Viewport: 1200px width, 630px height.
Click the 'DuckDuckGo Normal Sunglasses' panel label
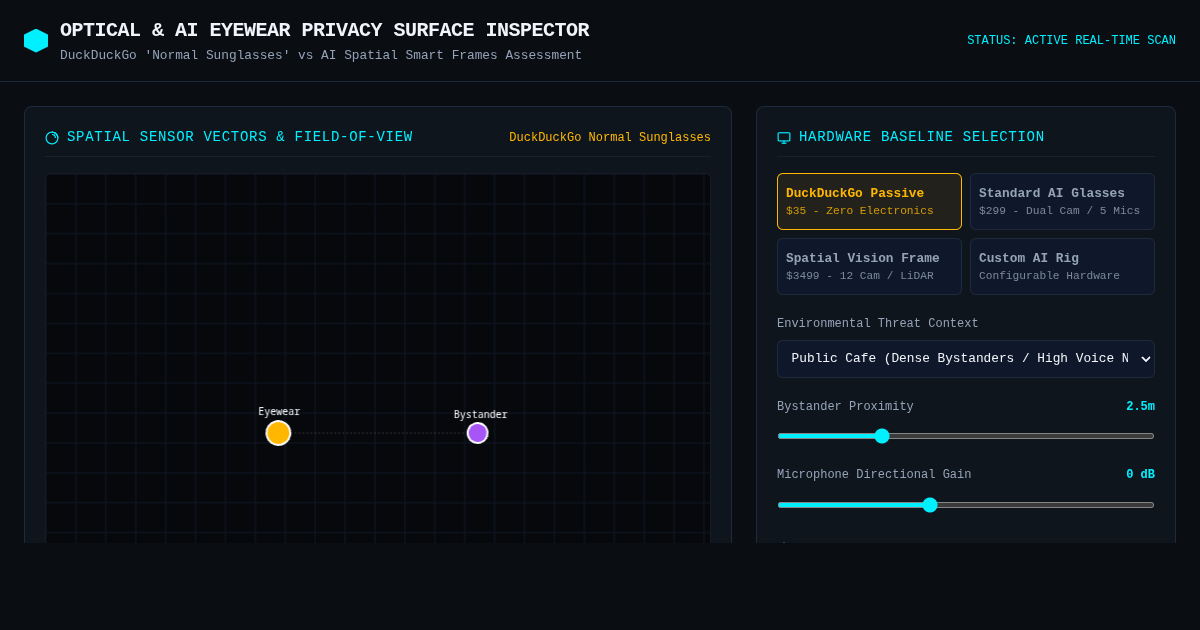[610, 138]
